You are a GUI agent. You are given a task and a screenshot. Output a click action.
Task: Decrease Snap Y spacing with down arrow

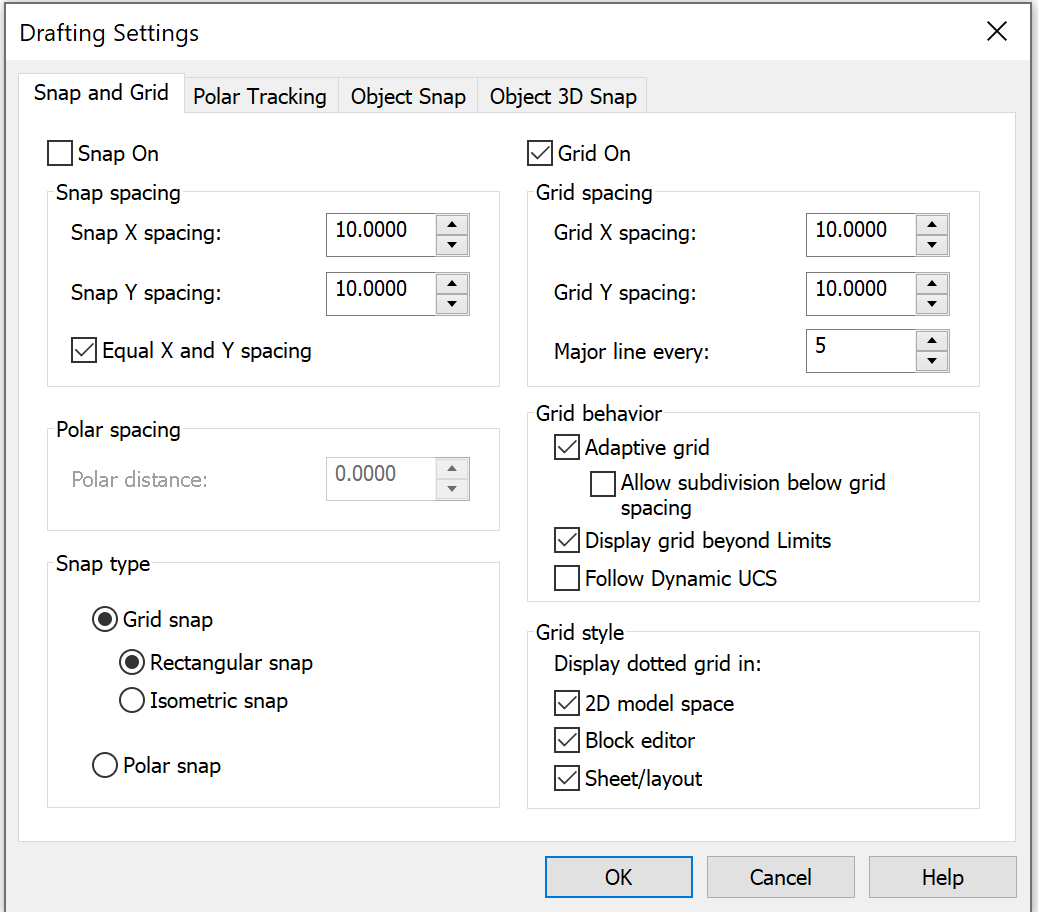452,304
